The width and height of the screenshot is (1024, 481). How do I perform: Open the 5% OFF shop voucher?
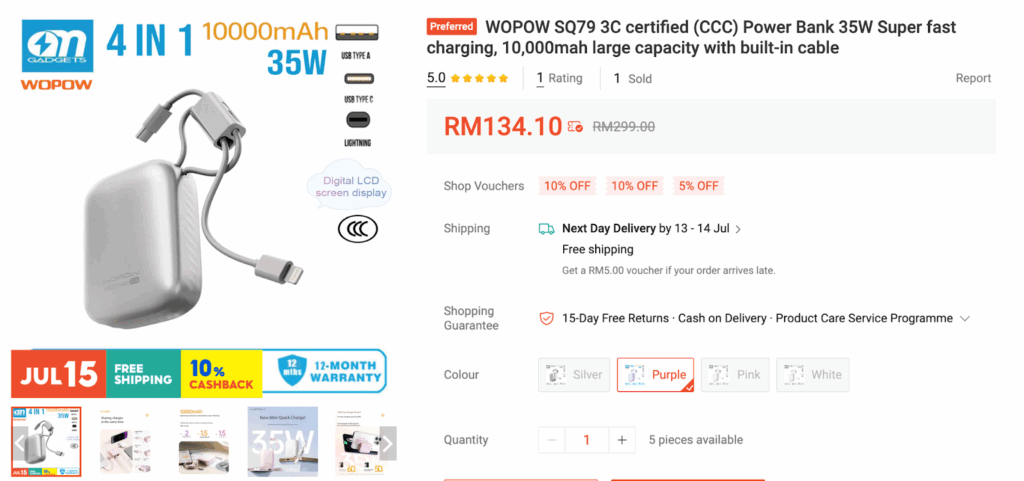click(698, 186)
